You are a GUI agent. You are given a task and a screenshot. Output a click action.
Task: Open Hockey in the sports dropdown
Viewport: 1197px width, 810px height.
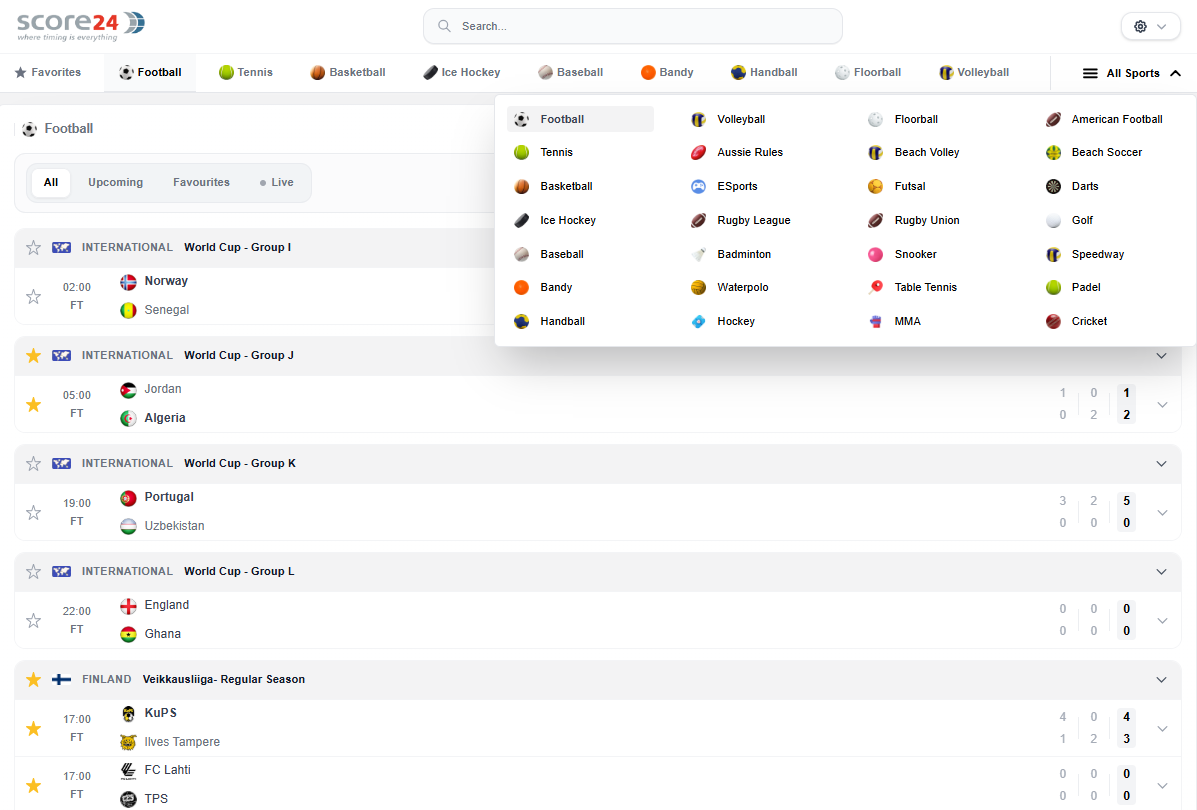[723, 321]
